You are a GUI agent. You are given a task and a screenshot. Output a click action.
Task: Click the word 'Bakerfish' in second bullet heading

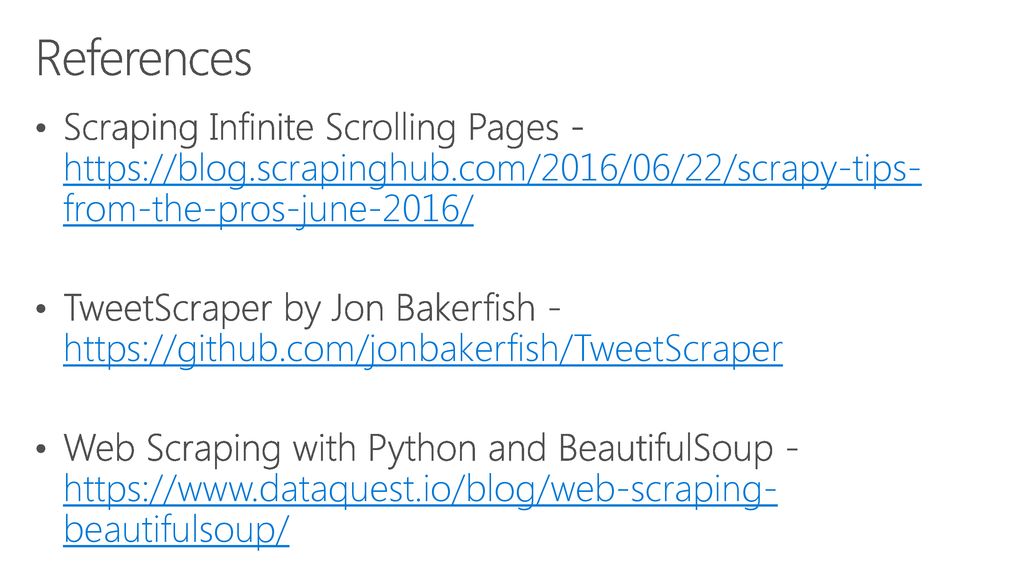[466, 308]
